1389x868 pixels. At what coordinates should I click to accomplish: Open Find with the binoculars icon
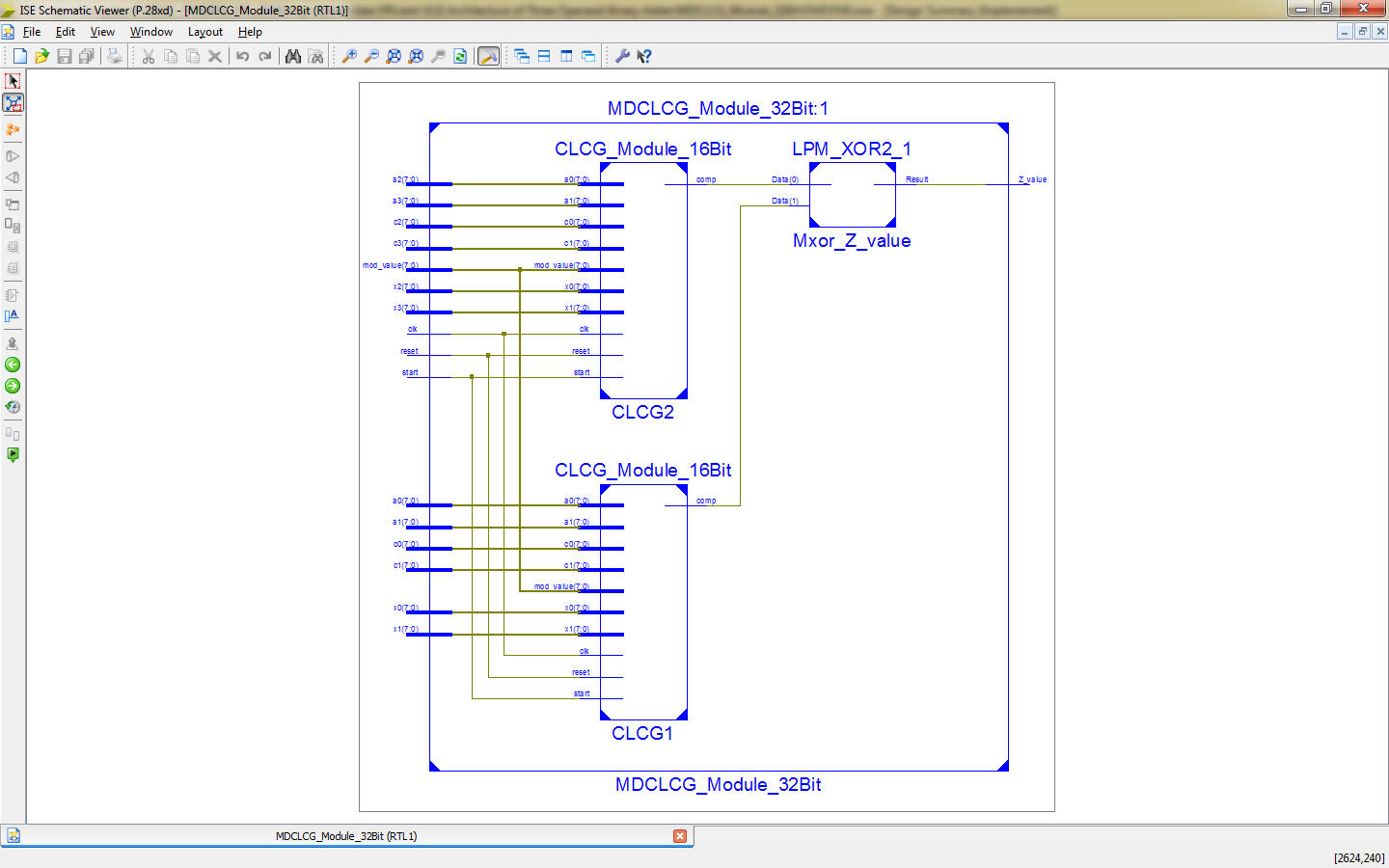(x=293, y=56)
